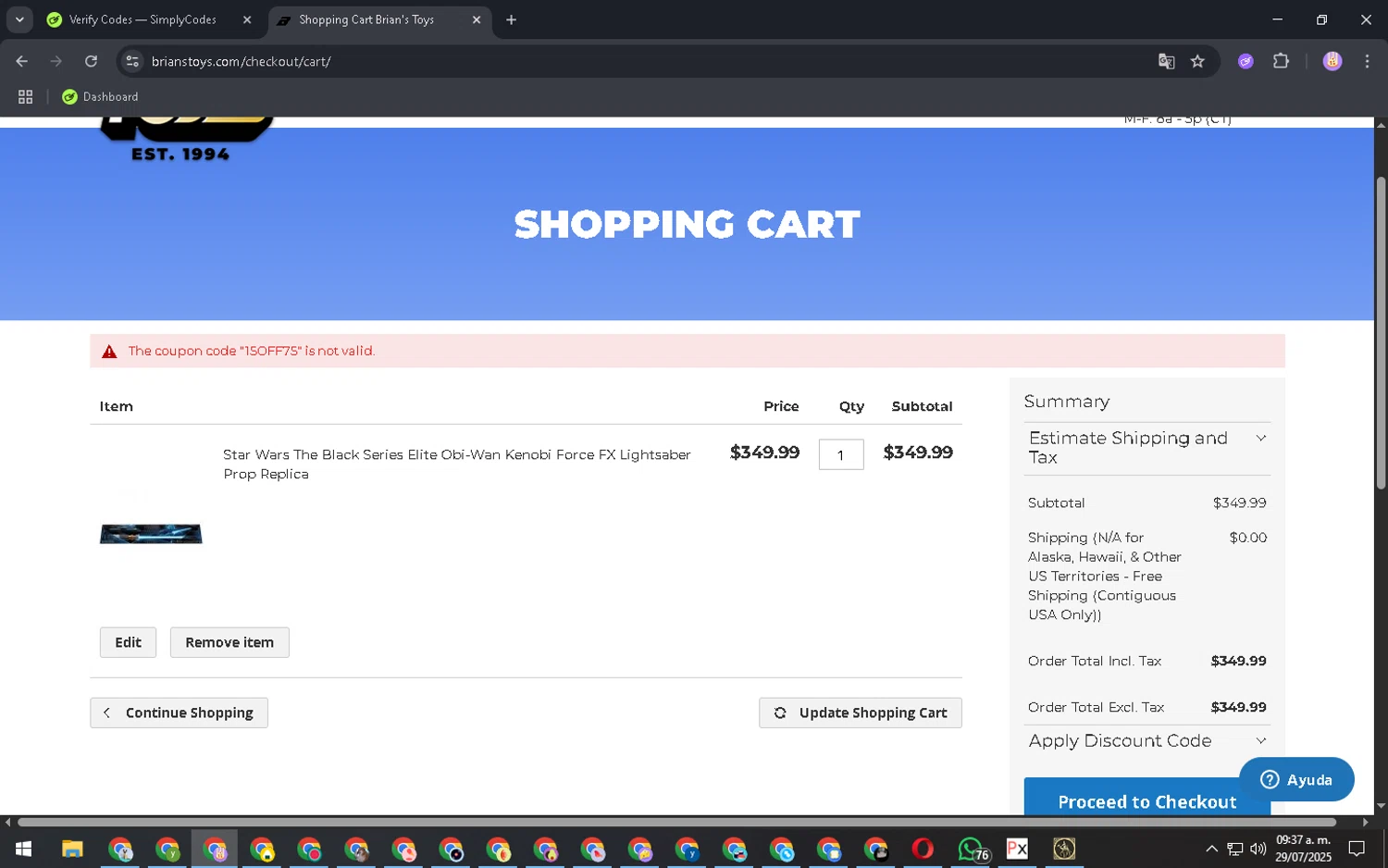Show hidden system tray icons
Viewport: 1388px width, 868px height.
(x=1211, y=849)
